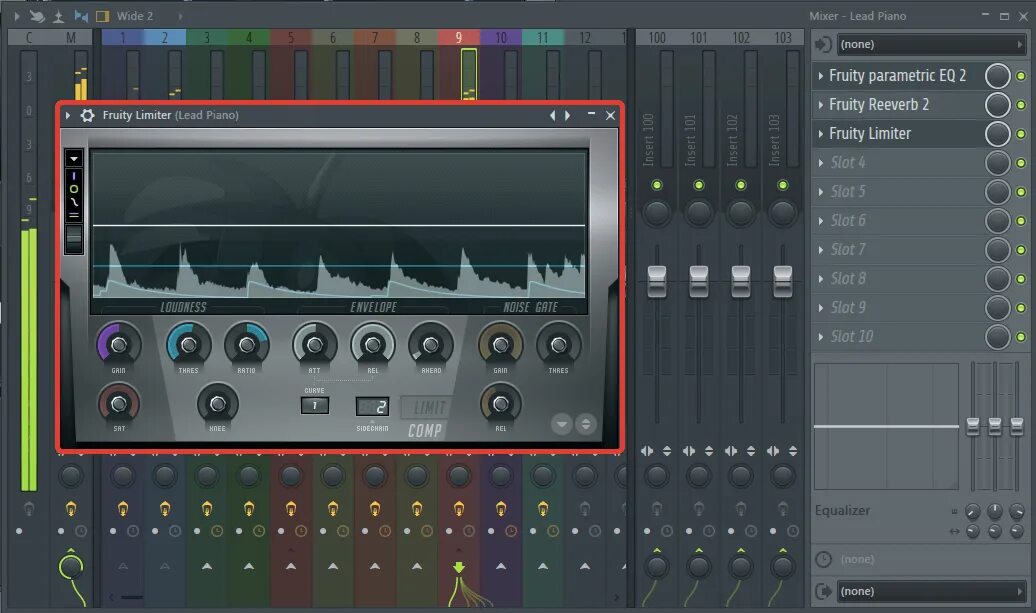Toggle the level markers lines display icon
The image size is (1036, 613).
pos(74,215)
